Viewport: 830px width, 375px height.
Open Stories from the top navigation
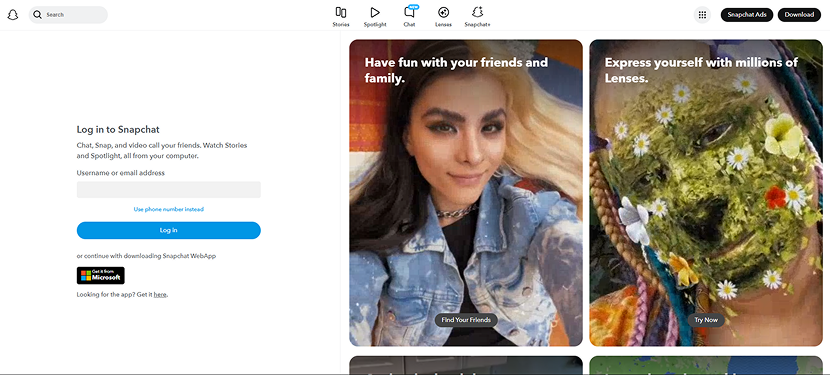tap(341, 17)
